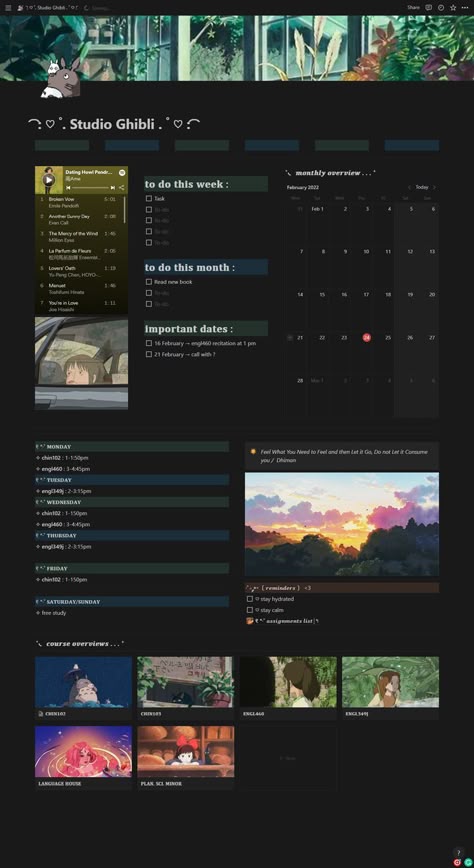Open the CHIN103 course card
The image size is (474, 868).
pyautogui.click(x=186, y=688)
